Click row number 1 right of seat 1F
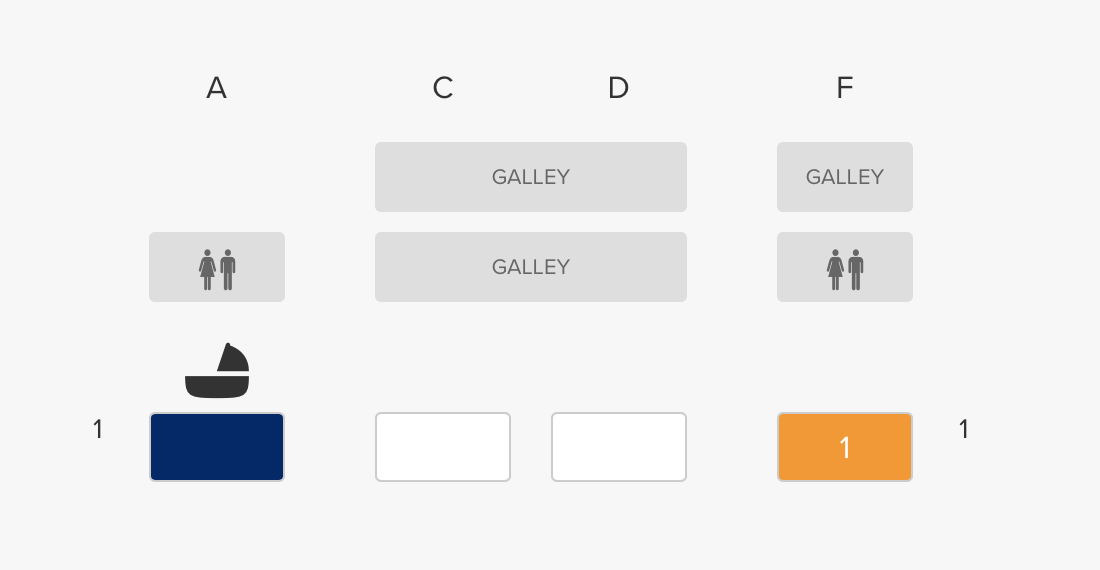This screenshot has width=1100, height=570. (964, 429)
